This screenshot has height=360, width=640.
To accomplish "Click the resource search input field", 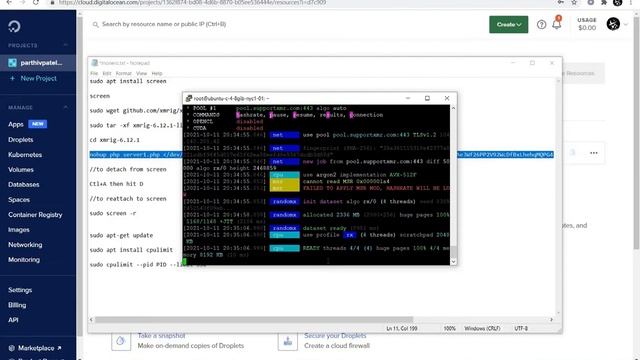I will [164, 24].
